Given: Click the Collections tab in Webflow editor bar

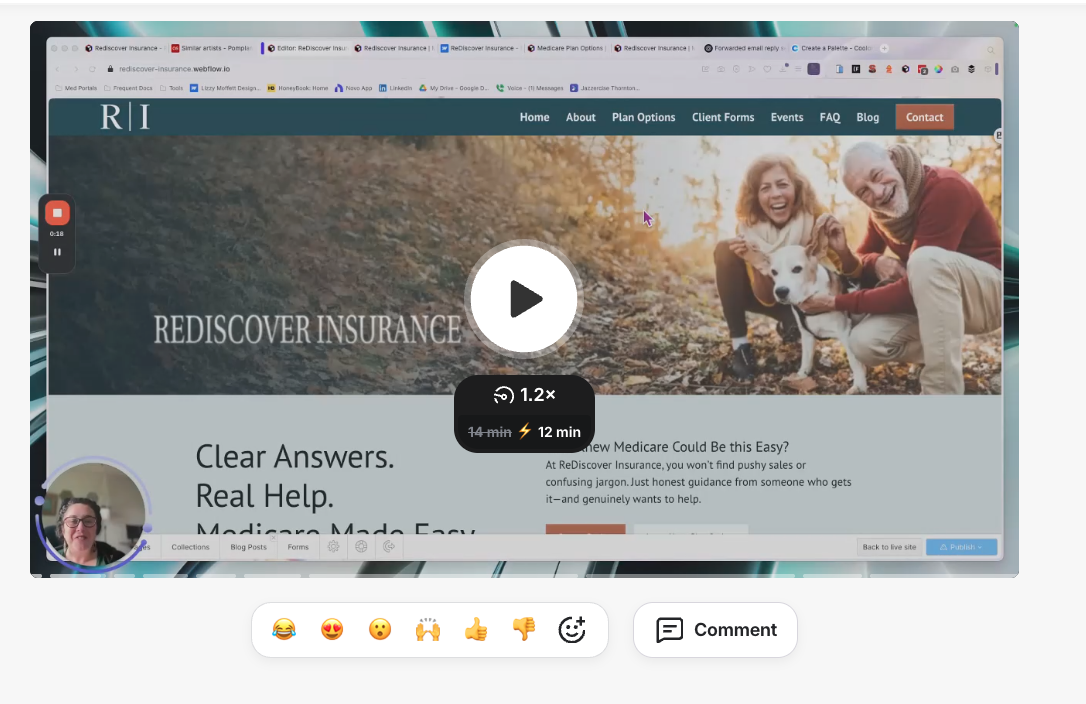Looking at the screenshot, I should 190,547.
